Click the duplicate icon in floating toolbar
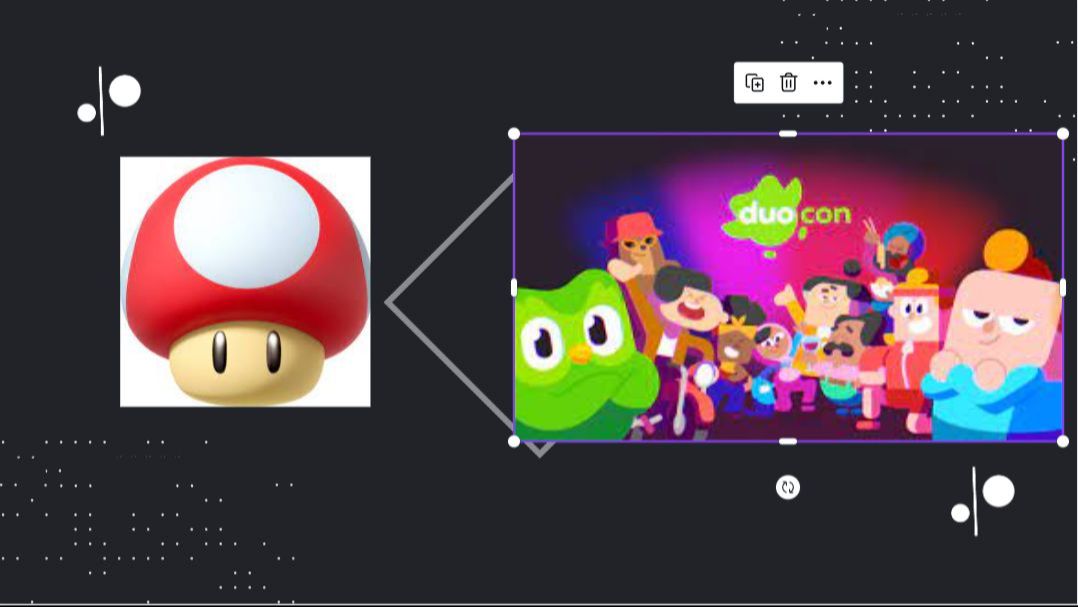The image size is (1078, 607). (754, 82)
